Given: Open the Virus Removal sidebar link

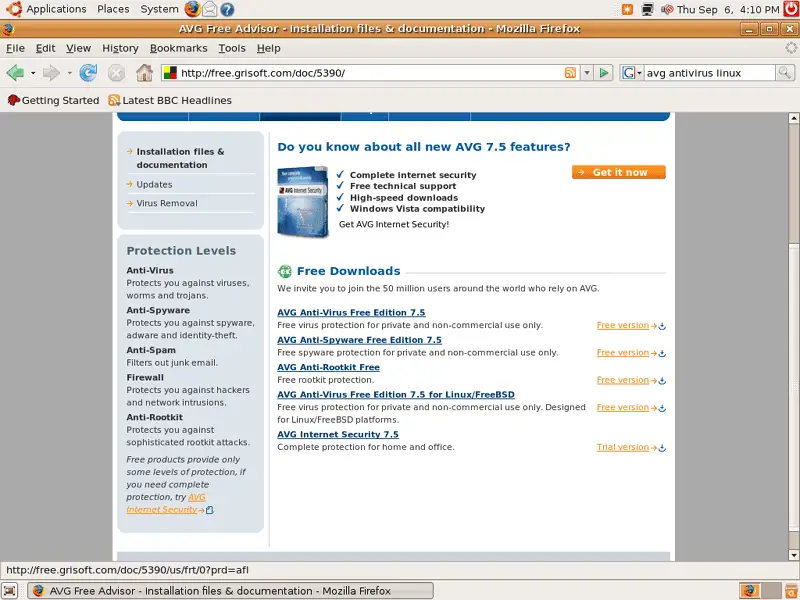Looking at the screenshot, I should pos(167,203).
